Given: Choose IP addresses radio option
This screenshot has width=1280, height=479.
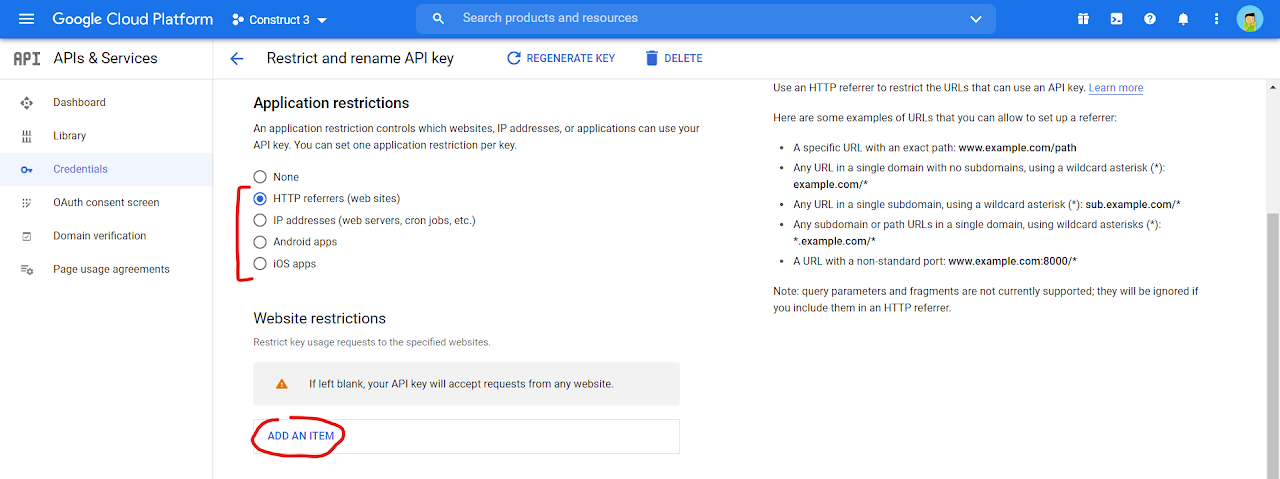Looking at the screenshot, I should (260, 220).
